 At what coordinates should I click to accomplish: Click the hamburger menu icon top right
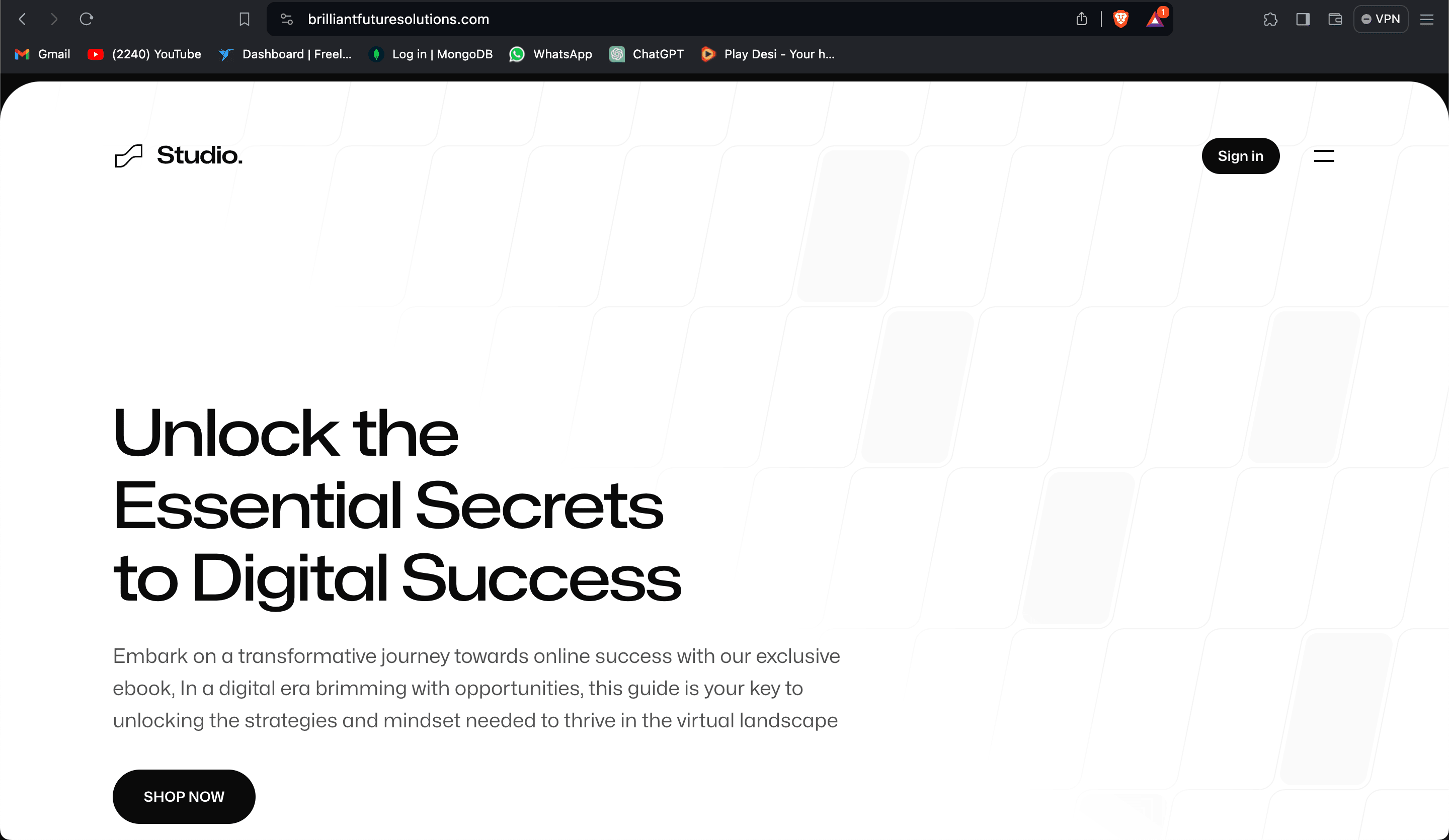[x=1324, y=156]
